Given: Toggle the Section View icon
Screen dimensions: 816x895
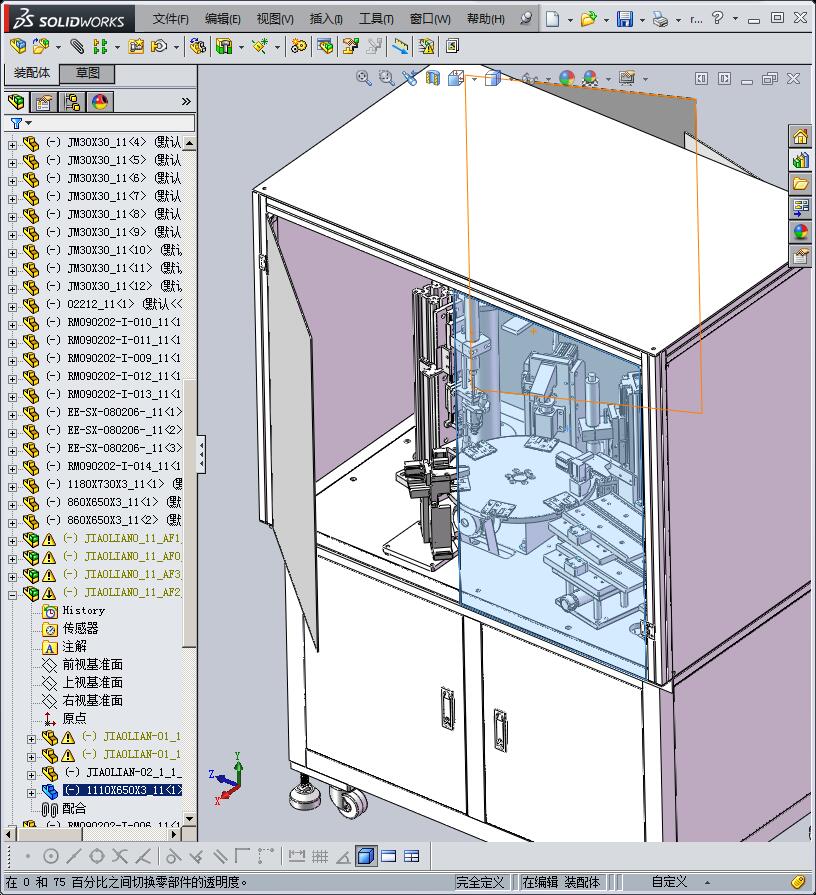Looking at the screenshot, I should 433,78.
